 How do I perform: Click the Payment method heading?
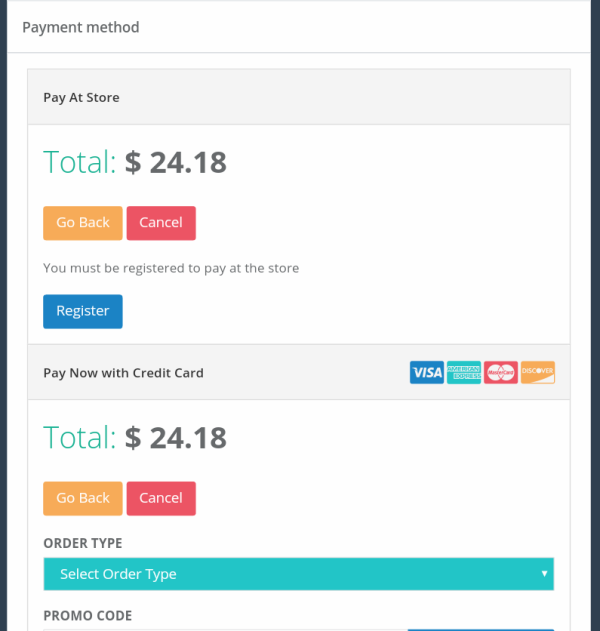tap(81, 27)
